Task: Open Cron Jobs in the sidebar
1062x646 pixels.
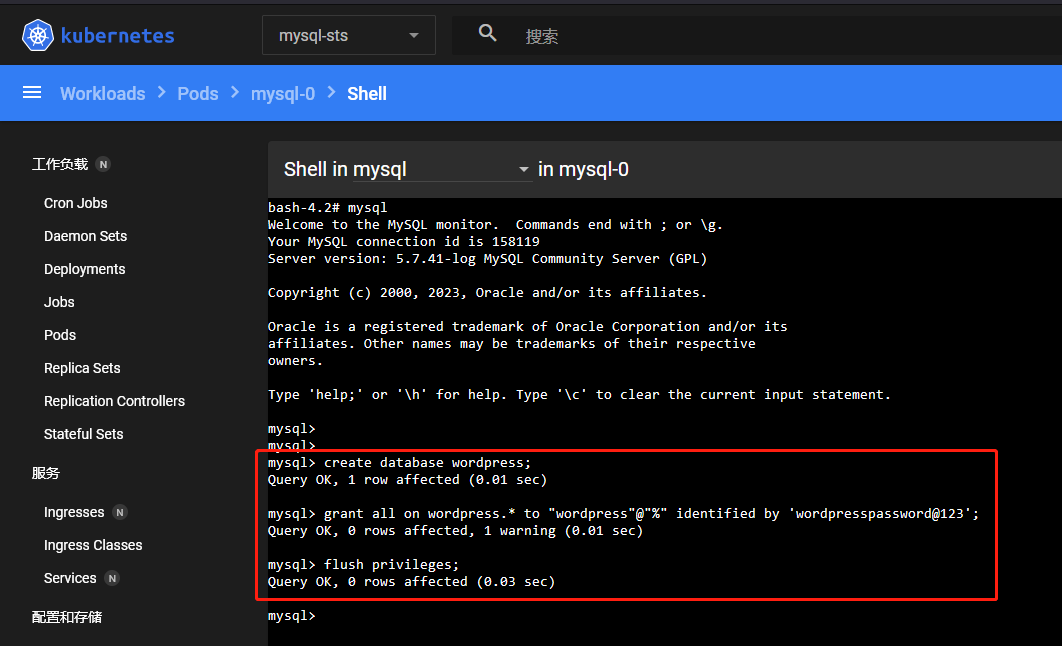Action: pyautogui.click(x=76, y=203)
